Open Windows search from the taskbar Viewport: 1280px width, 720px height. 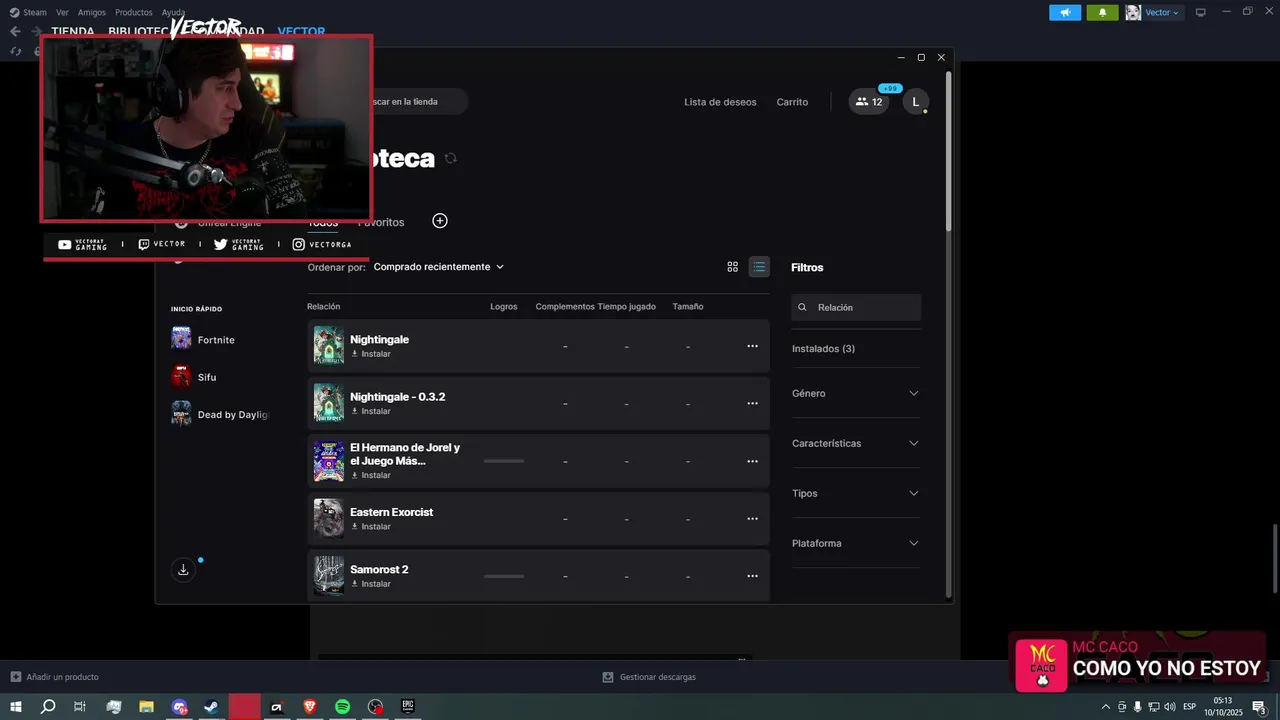[x=48, y=707]
